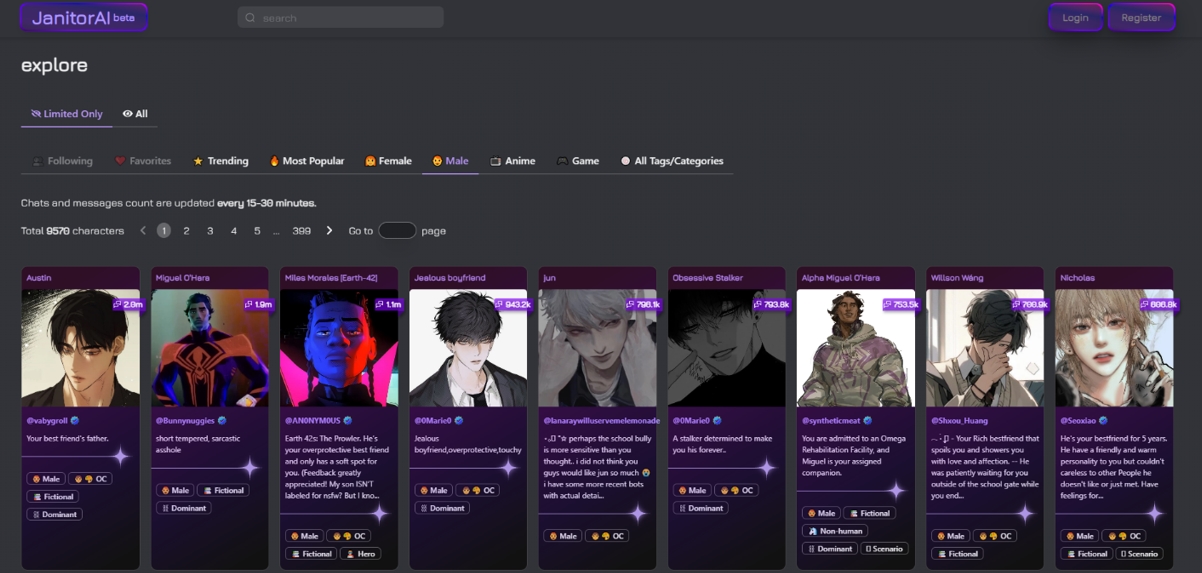This screenshot has height=573, width=1202.
Task: Jump to last page 399
Action: click(x=301, y=231)
